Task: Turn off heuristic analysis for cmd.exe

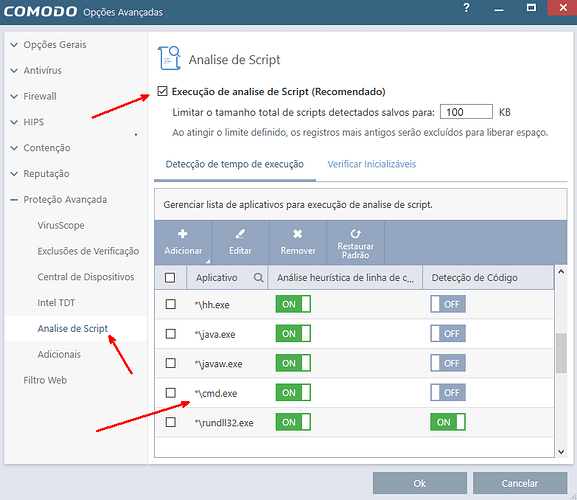Action: [x=293, y=393]
